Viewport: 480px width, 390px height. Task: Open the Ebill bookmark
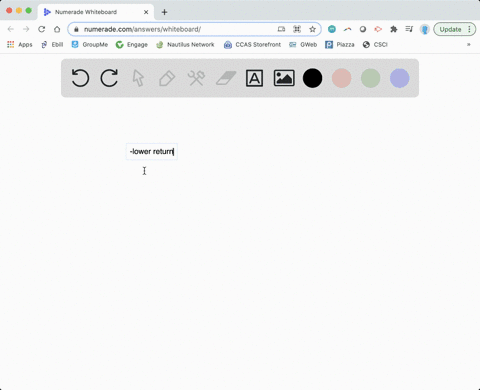(x=52, y=45)
